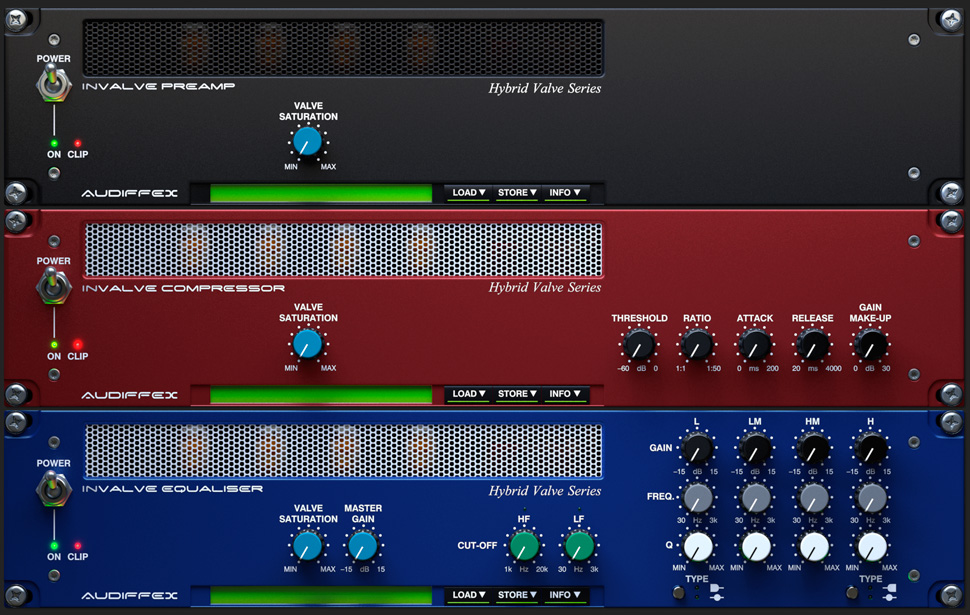Click the H band Gain knob

click(871, 448)
